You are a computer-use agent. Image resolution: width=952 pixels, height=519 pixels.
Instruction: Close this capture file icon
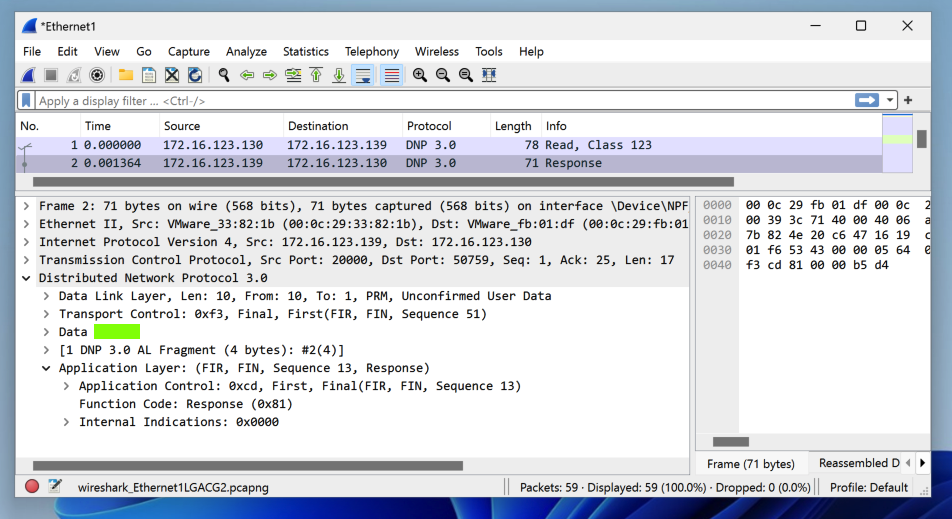[172, 75]
